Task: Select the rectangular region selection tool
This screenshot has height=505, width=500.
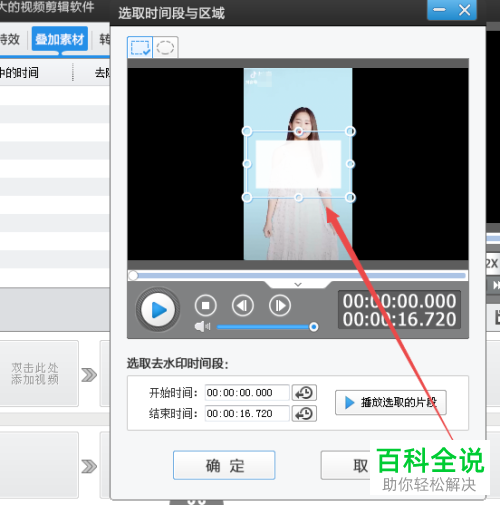Action: click(140, 47)
